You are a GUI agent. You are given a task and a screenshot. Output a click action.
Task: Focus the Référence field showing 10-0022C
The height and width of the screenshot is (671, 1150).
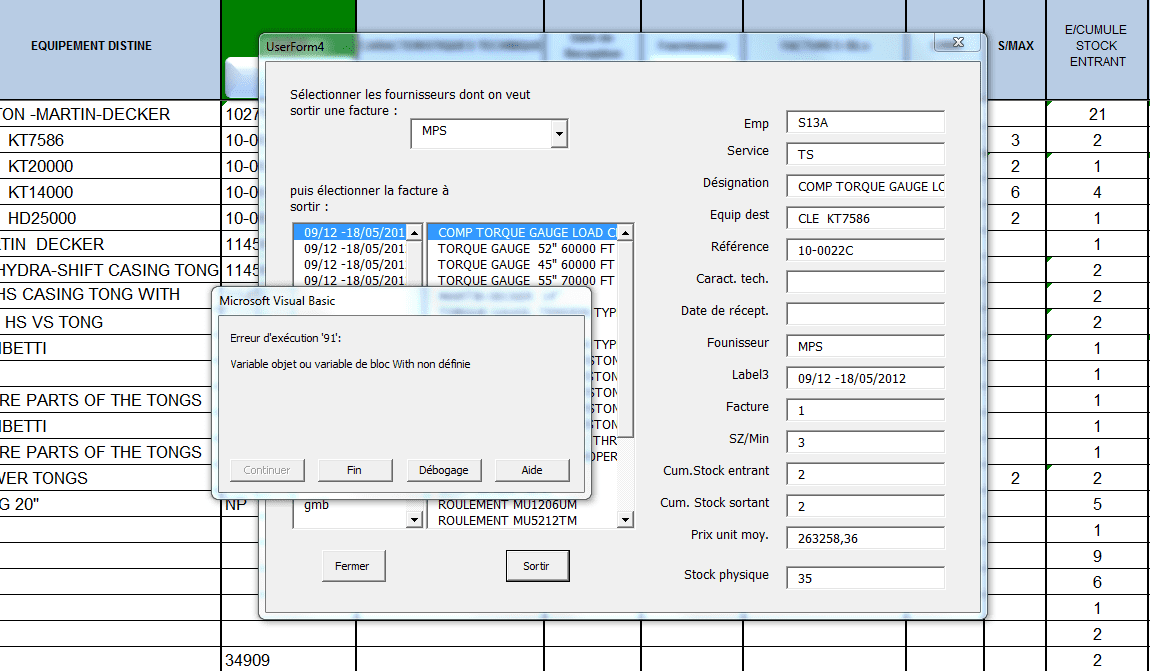point(865,250)
